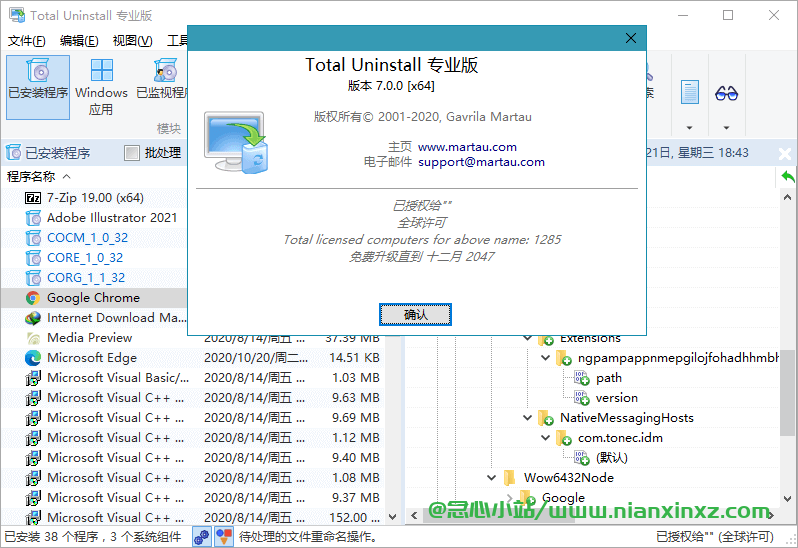This screenshot has height=548, width=798.
Task: Click the Media Preview icon
Action: click(33, 338)
